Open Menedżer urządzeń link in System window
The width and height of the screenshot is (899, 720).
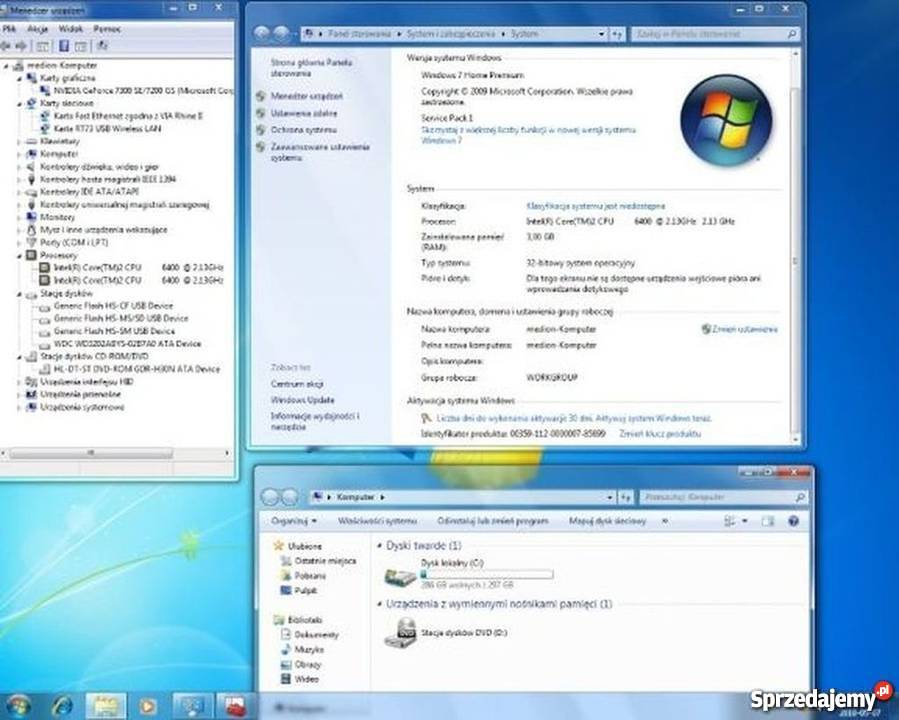[306, 96]
